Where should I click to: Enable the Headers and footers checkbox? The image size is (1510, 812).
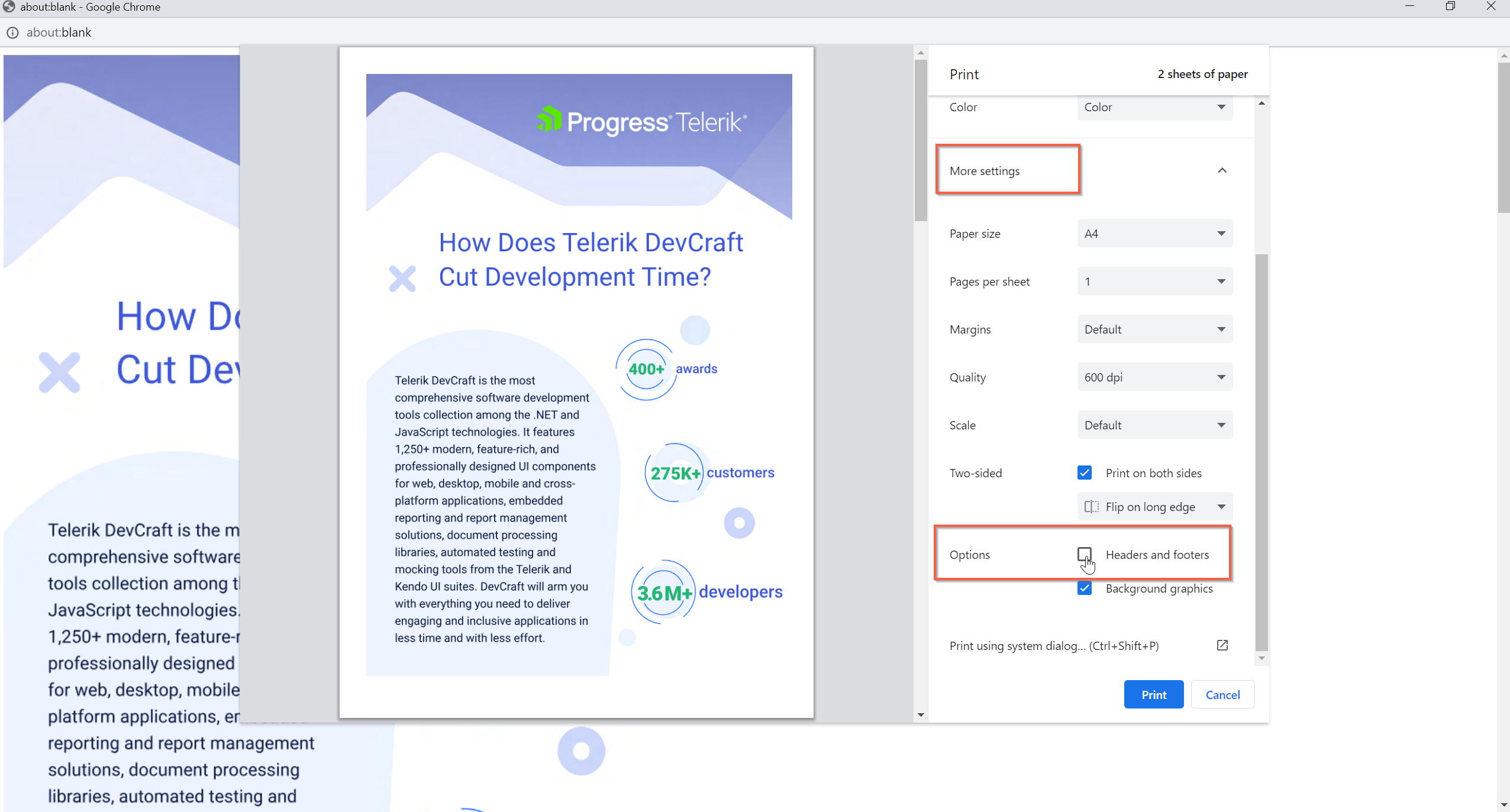(x=1085, y=555)
